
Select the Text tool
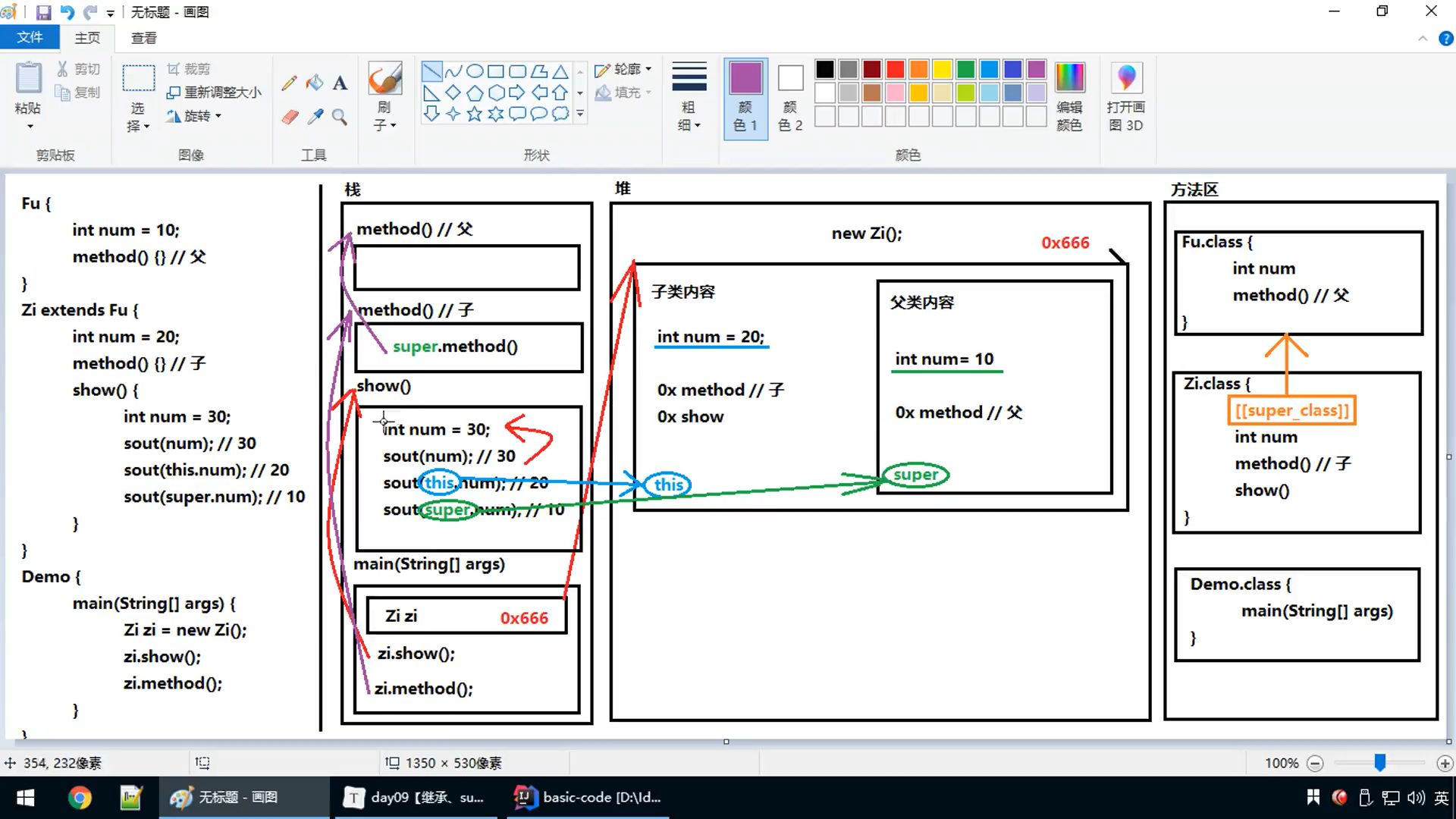point(340,83)
